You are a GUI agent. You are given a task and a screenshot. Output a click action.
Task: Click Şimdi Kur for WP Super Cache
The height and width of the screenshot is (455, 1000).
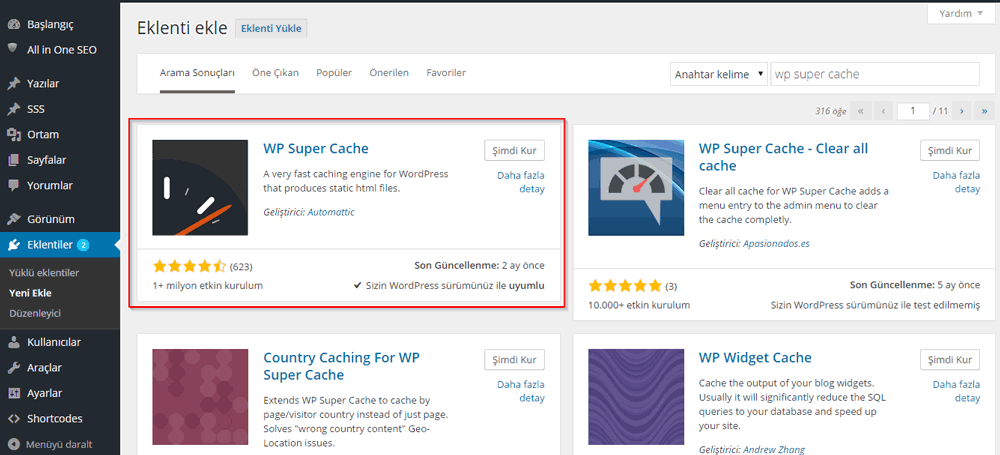tap(515, 151)
